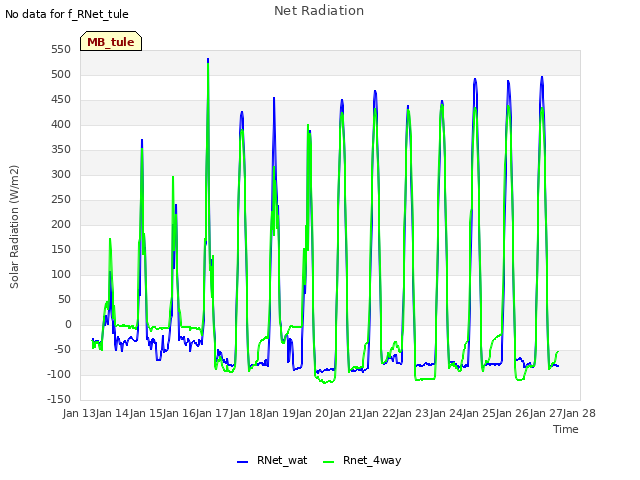Screen dimensions: 640x480
Task: Click the tallest peak on Jan 16
Action: click(x=208, y=60)
